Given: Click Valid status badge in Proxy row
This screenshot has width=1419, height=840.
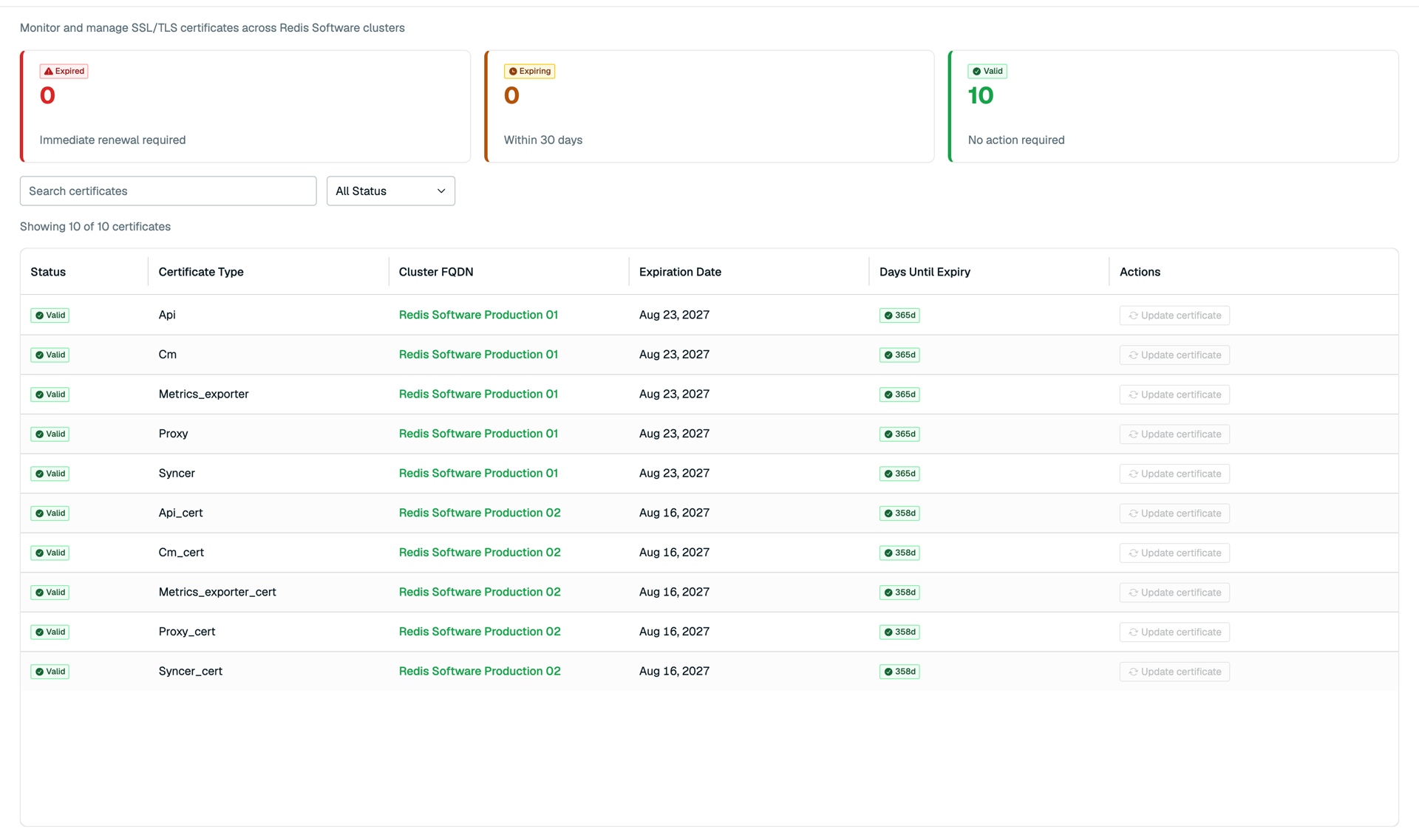Looking at the screenshot, I should tap(50, 434).
